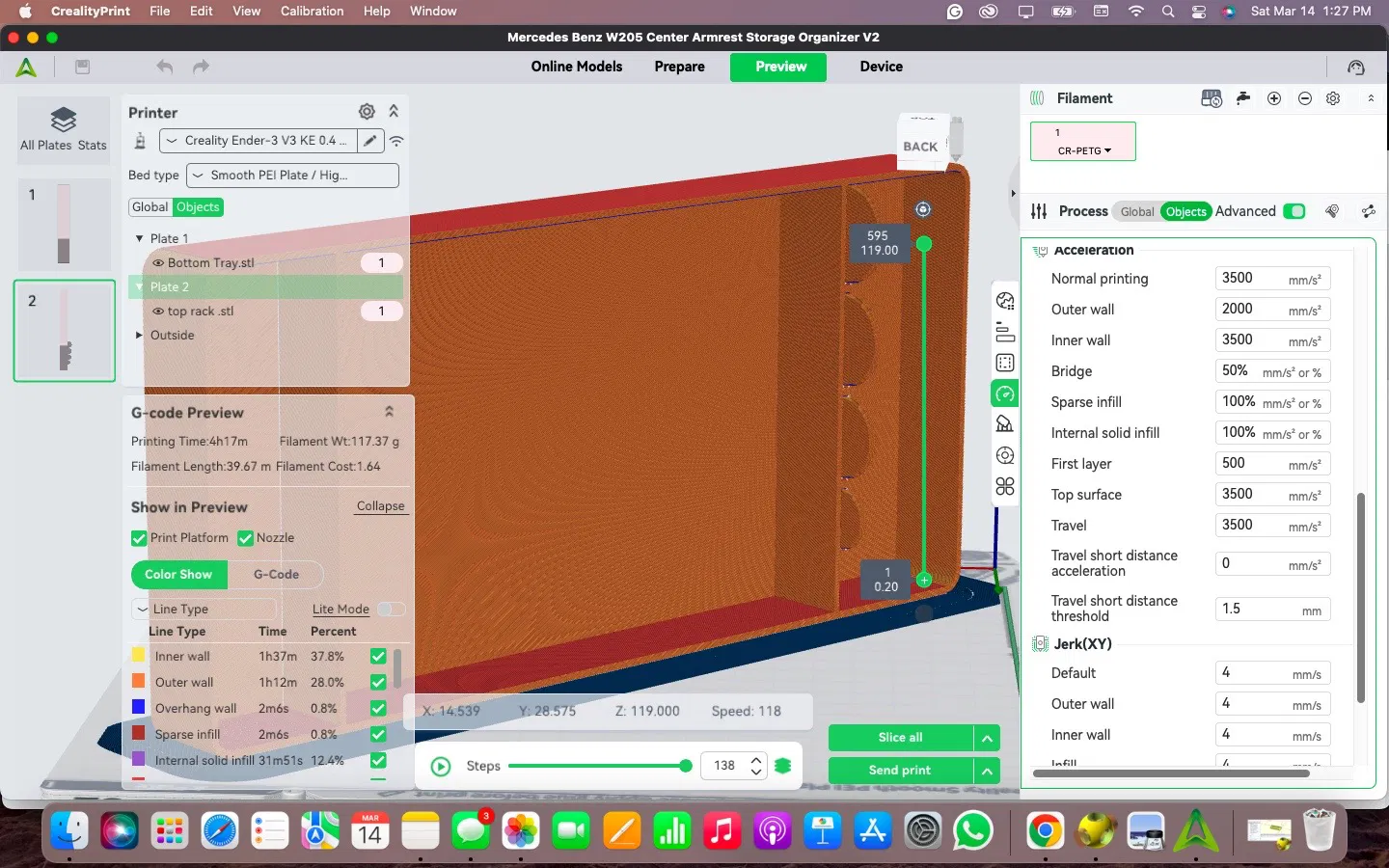Undo the last action with the arrow icon
1389x868 pixels.
click(x=165, y=67)
